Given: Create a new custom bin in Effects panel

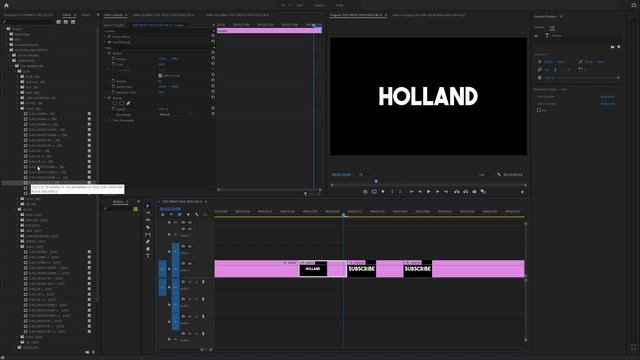Looking at the screenshot, I should [87, 352].
